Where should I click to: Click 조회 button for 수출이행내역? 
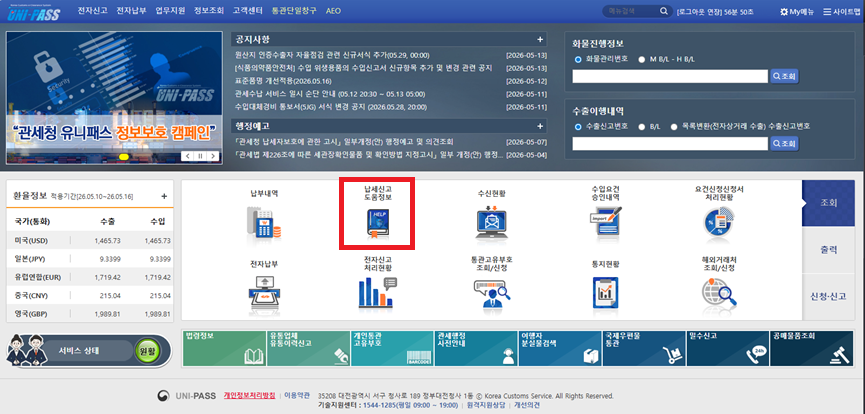tap(784, 144)
